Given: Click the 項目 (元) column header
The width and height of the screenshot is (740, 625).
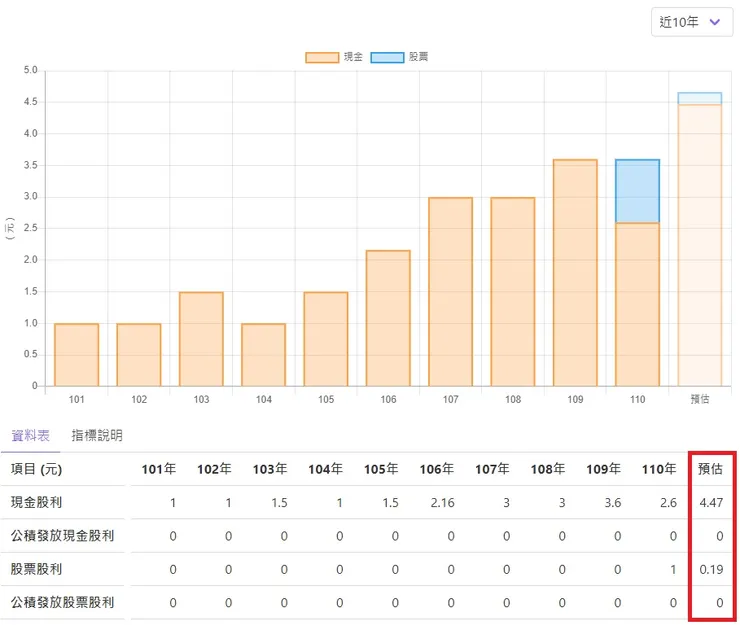Looking at the screenshot, I should click(x=37, y=469).
